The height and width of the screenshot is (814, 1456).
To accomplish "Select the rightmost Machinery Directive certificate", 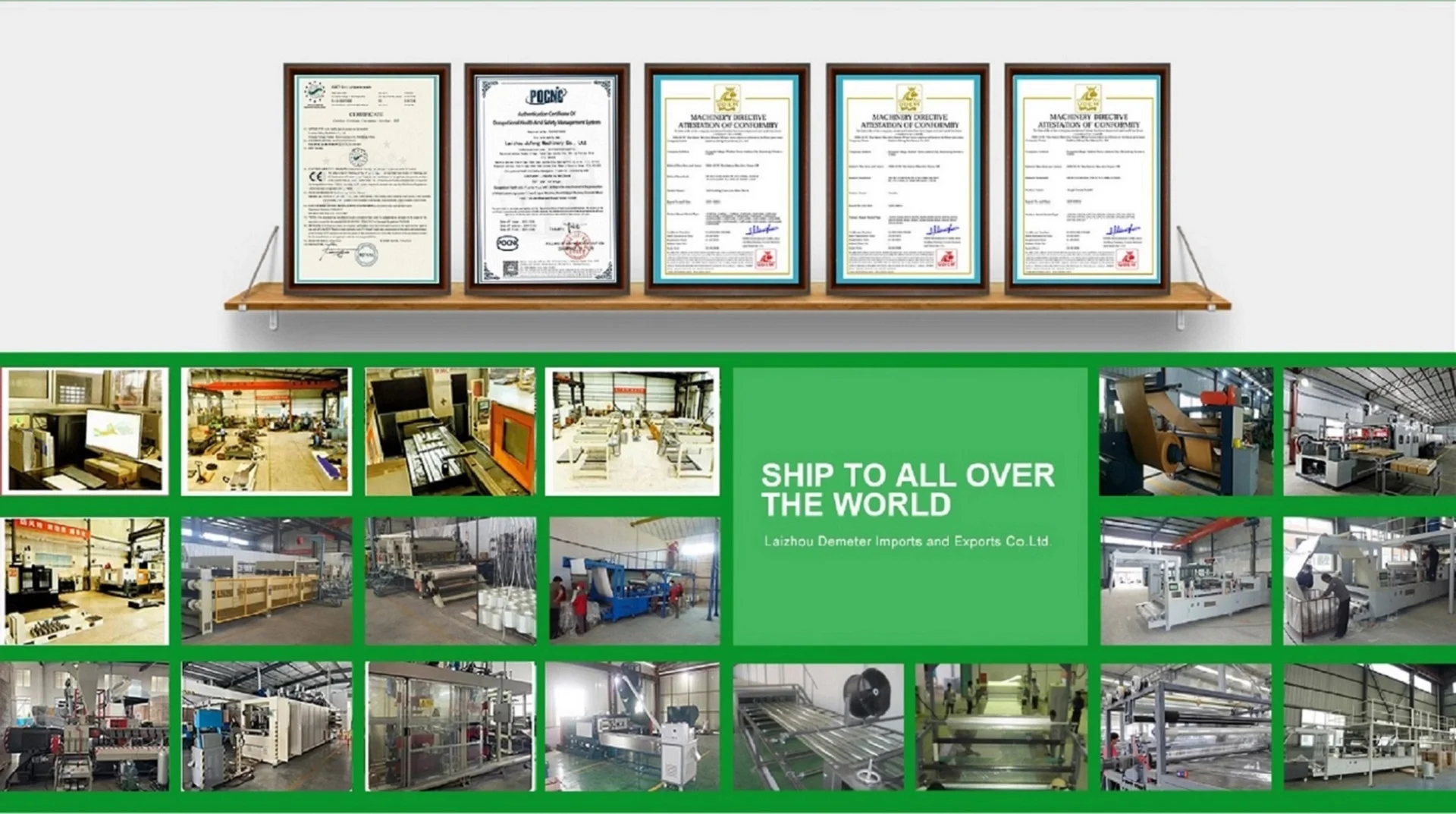I will (1087, 179).
